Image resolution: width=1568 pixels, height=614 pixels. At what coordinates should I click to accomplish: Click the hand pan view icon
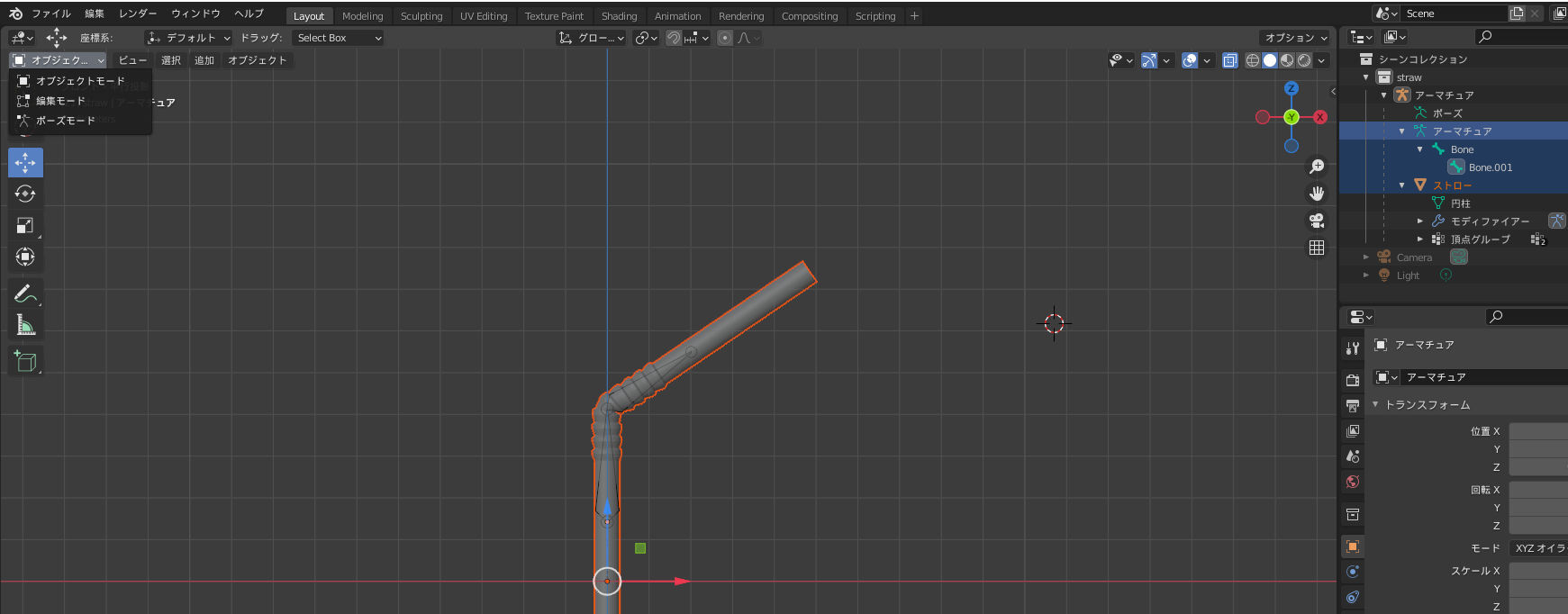click(1317, 194)
